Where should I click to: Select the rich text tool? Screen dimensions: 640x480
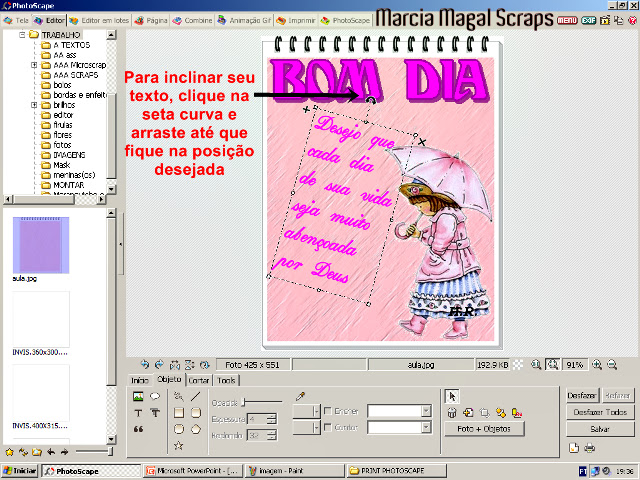155,413
